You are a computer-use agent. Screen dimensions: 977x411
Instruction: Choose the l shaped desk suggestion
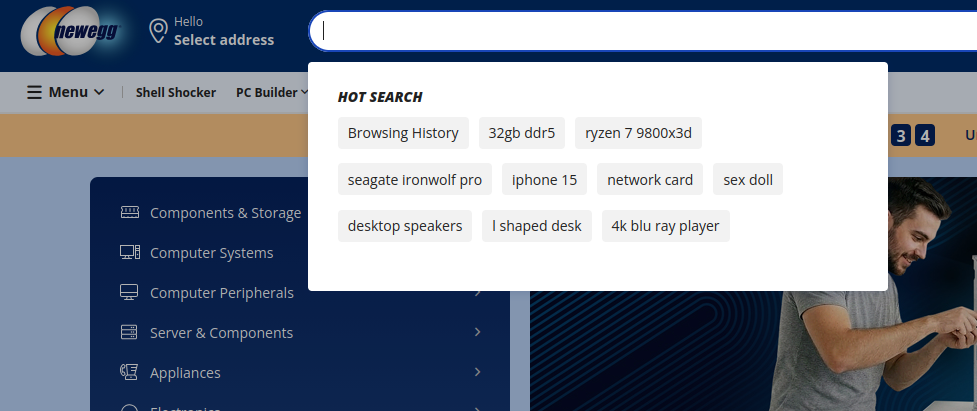[536, 225]
